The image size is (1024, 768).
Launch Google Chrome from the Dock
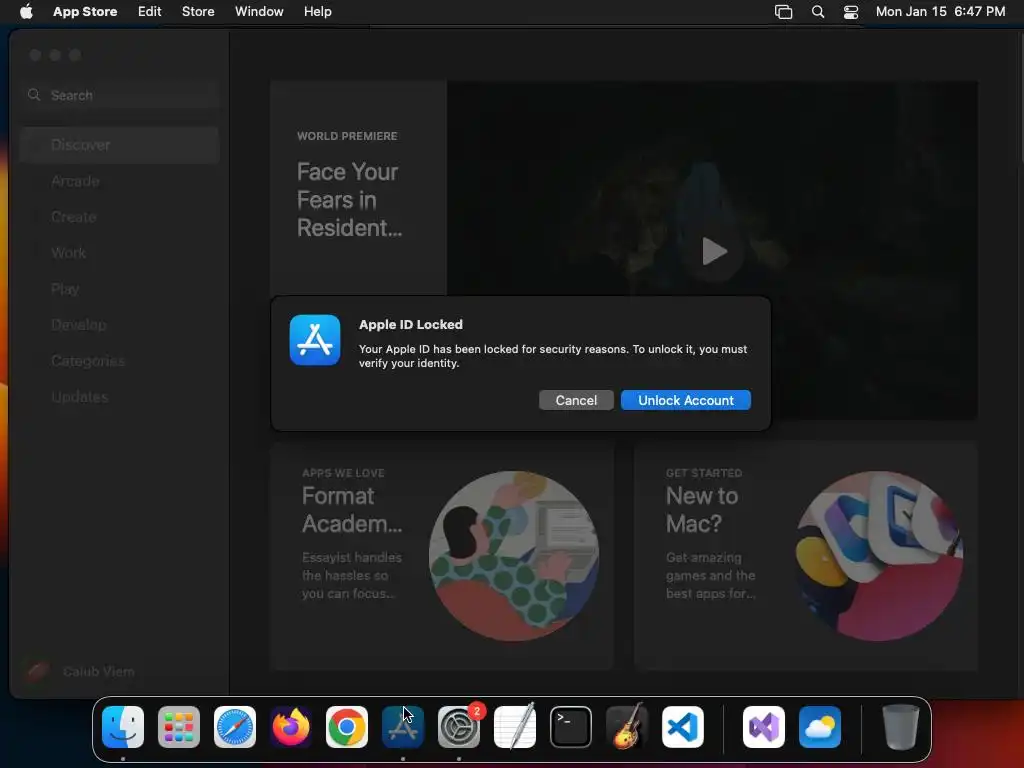(347, 727)
